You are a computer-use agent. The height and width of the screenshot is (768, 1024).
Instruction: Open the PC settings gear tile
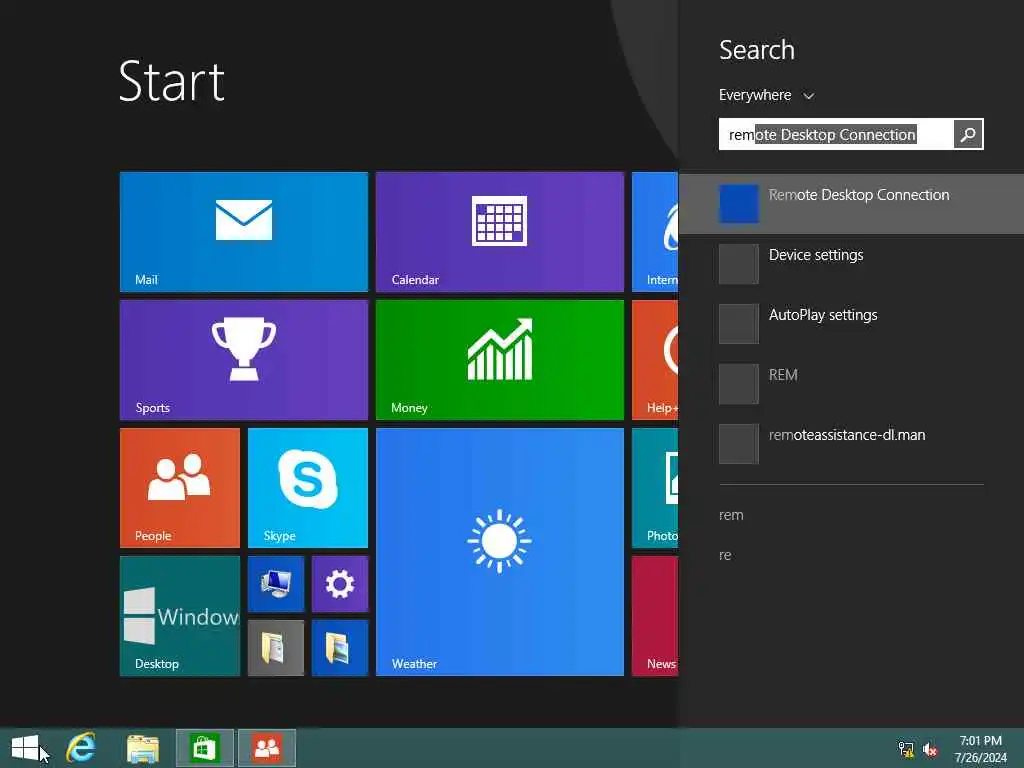[340, 584]
